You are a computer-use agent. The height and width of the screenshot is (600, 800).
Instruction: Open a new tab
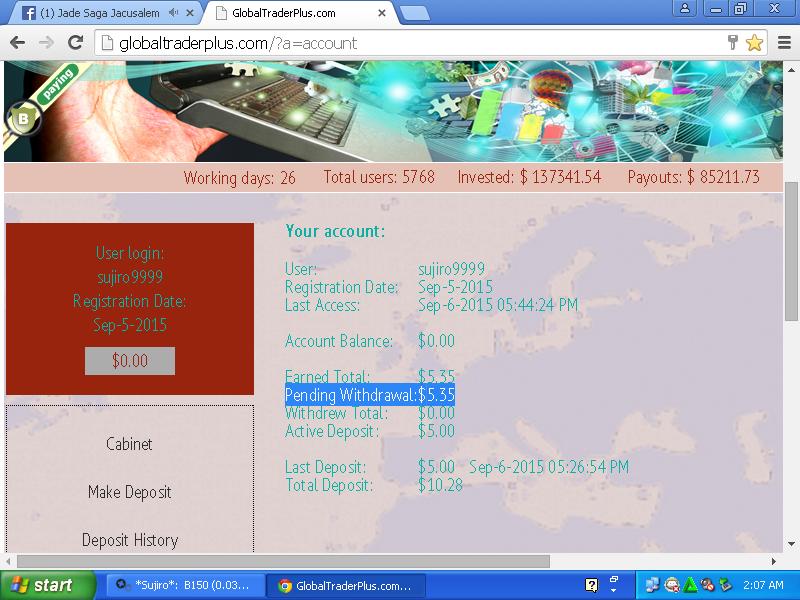coord(414,14)
